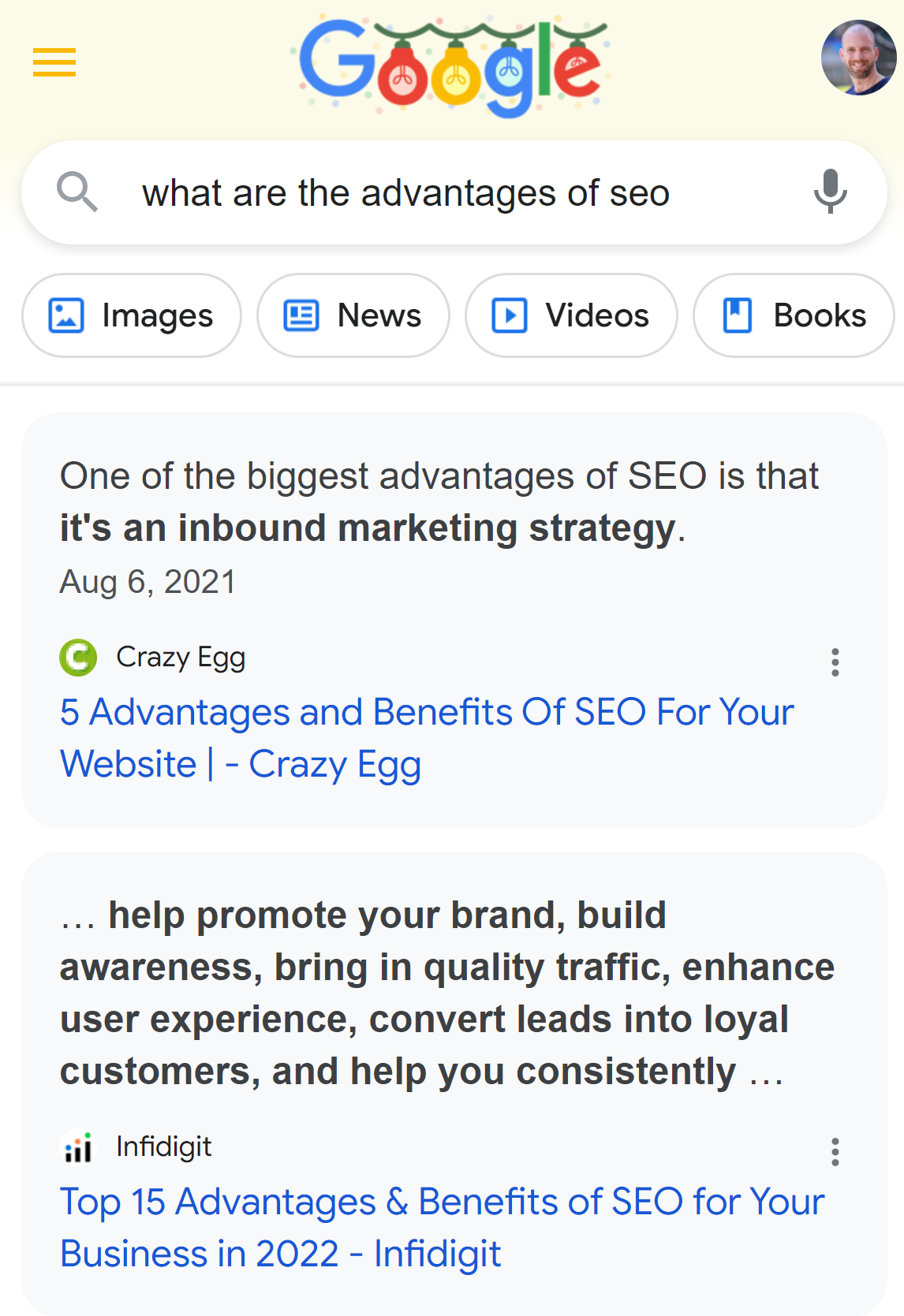Click the Crazy Egg site favicon
This screenshot has width=904, height=1316.
pos(78,658)
